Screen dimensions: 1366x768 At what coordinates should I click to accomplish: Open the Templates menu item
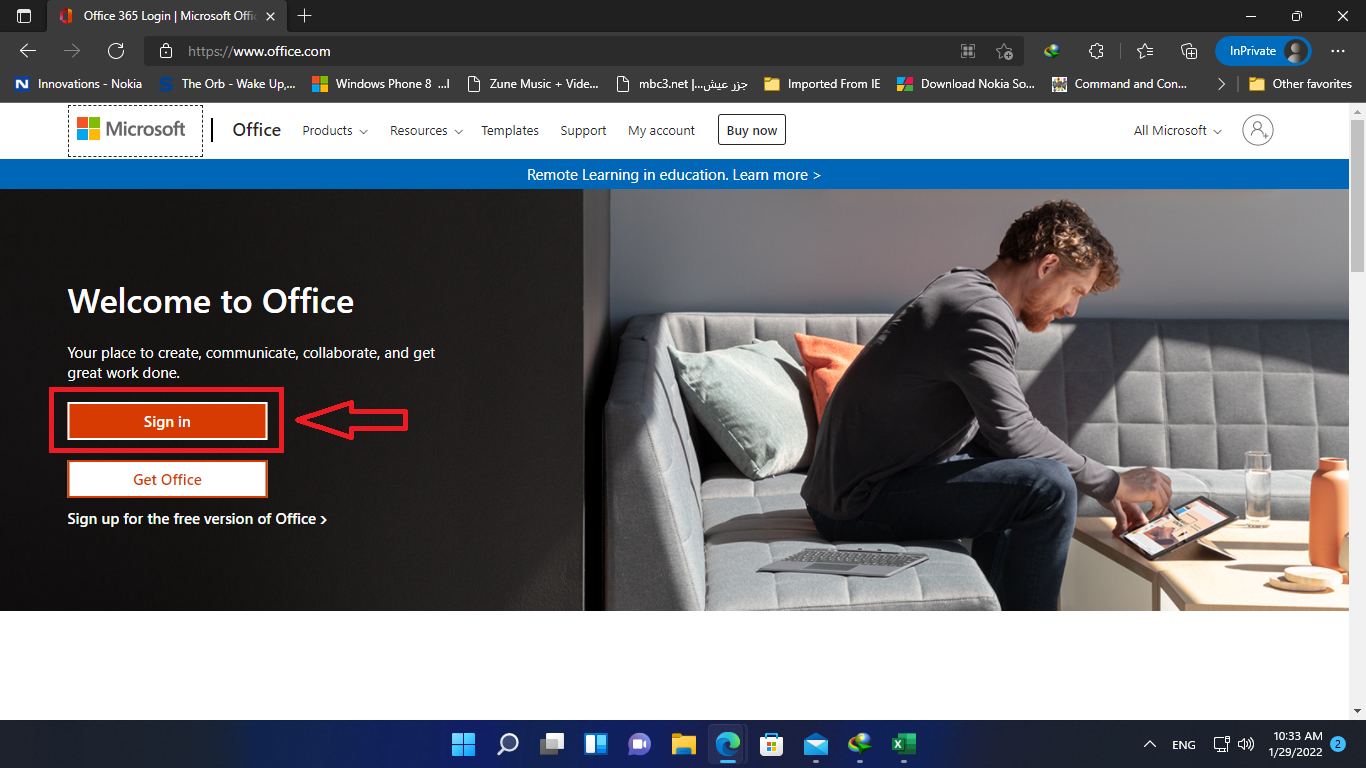510,131
